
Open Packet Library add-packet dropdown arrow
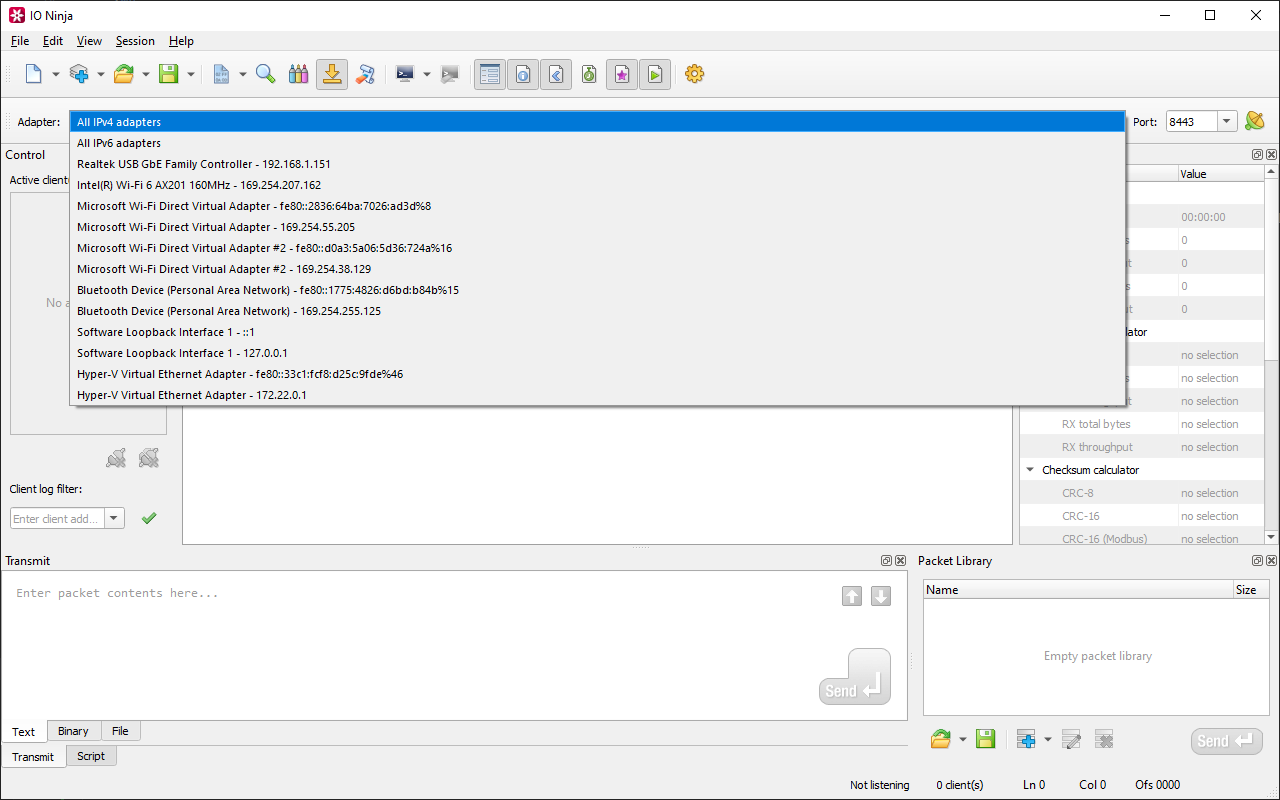1048,740
